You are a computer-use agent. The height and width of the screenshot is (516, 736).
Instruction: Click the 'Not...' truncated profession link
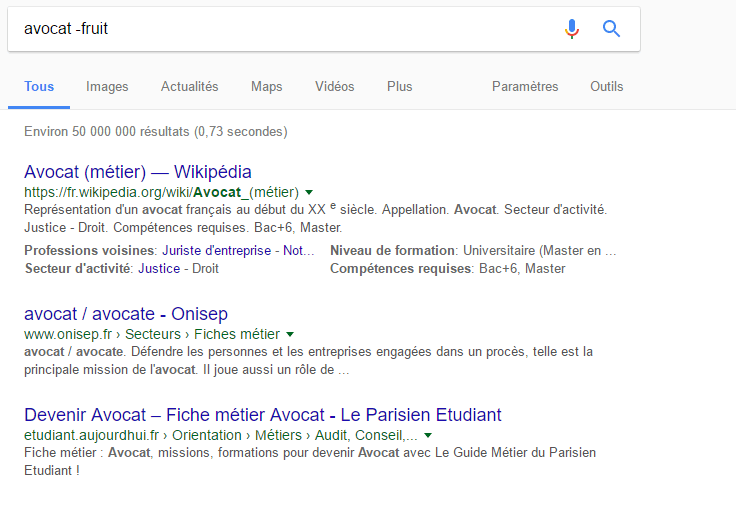pos(299,250)
